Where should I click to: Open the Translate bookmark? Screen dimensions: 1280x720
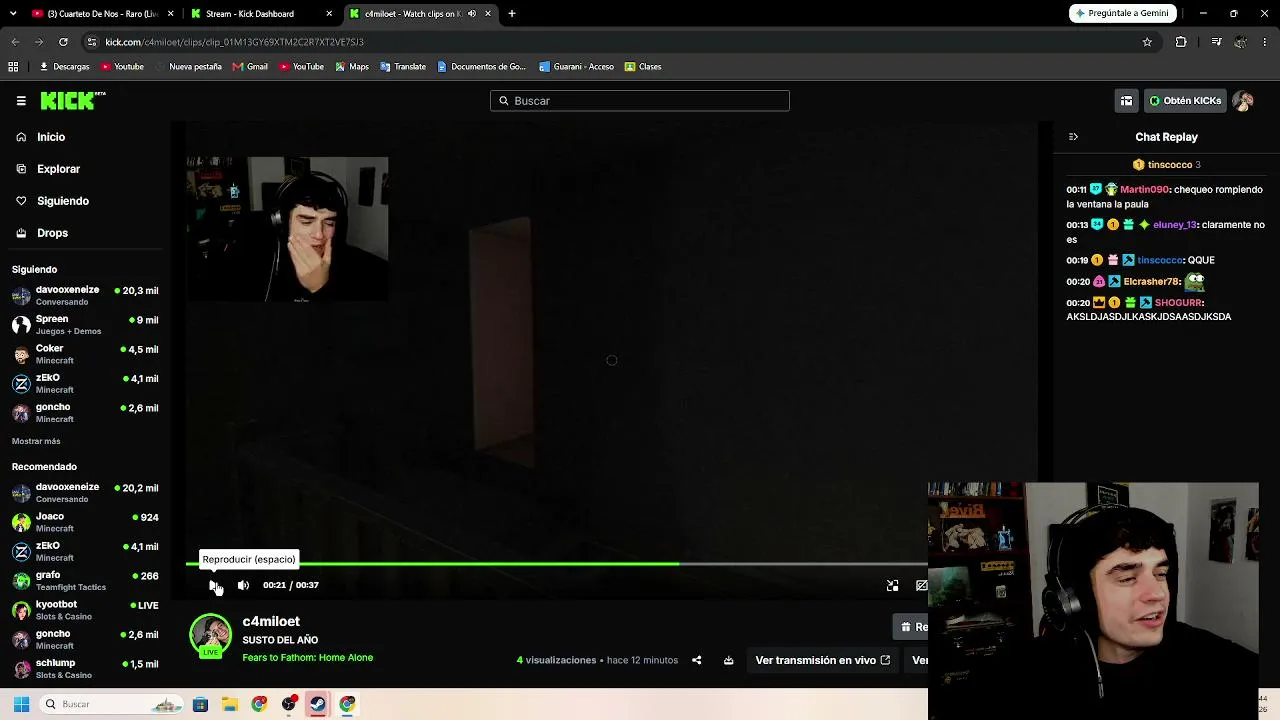(403, 67)
